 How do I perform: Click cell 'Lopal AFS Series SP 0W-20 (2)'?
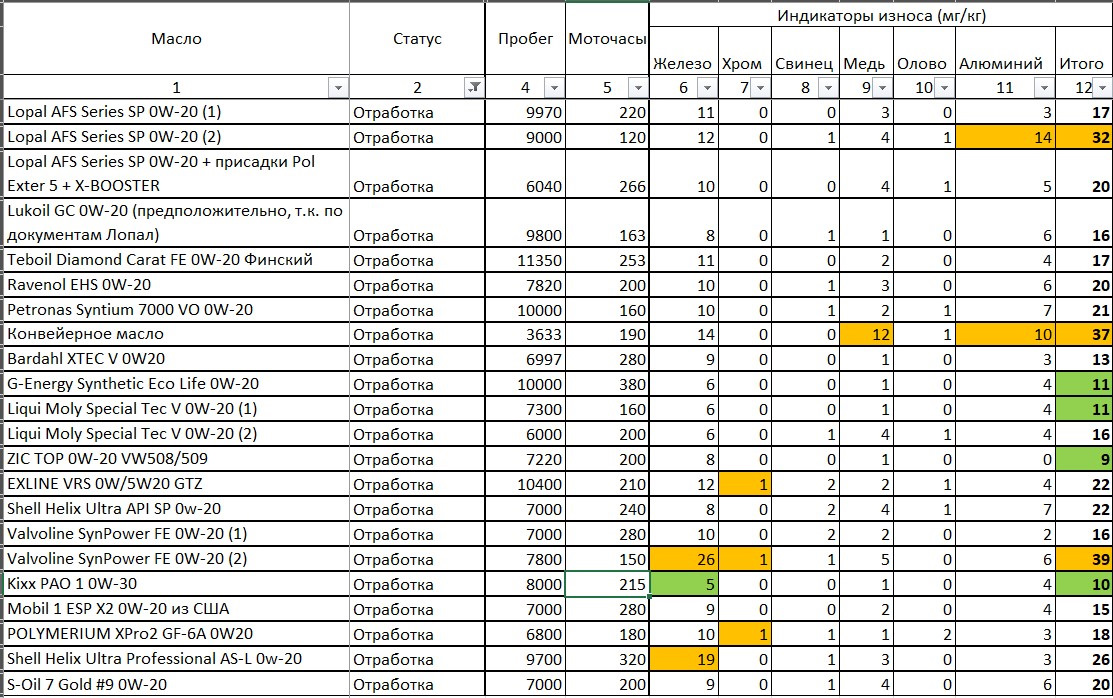pos(176,136)
